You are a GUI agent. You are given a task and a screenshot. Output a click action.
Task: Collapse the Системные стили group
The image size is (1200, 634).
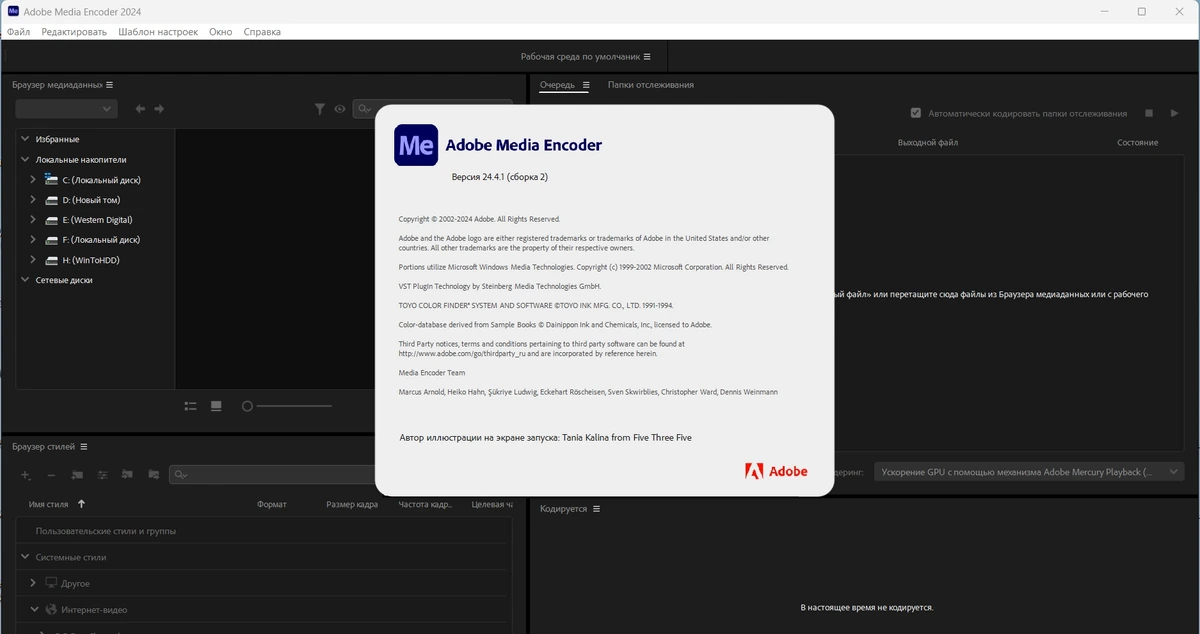pos(25,557)
